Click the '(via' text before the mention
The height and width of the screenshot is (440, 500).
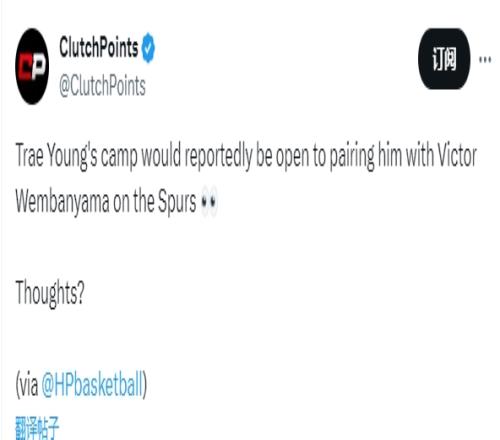coord(27,384)
